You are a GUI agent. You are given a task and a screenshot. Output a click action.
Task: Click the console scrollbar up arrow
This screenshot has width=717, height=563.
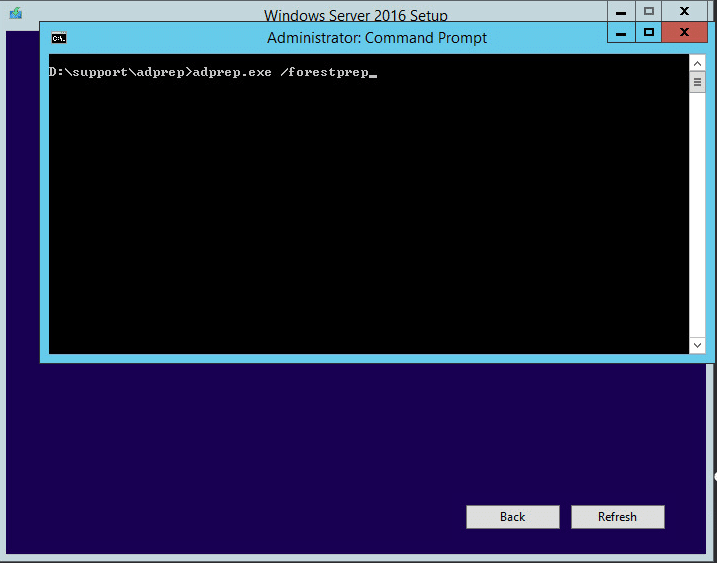point(697,64)
